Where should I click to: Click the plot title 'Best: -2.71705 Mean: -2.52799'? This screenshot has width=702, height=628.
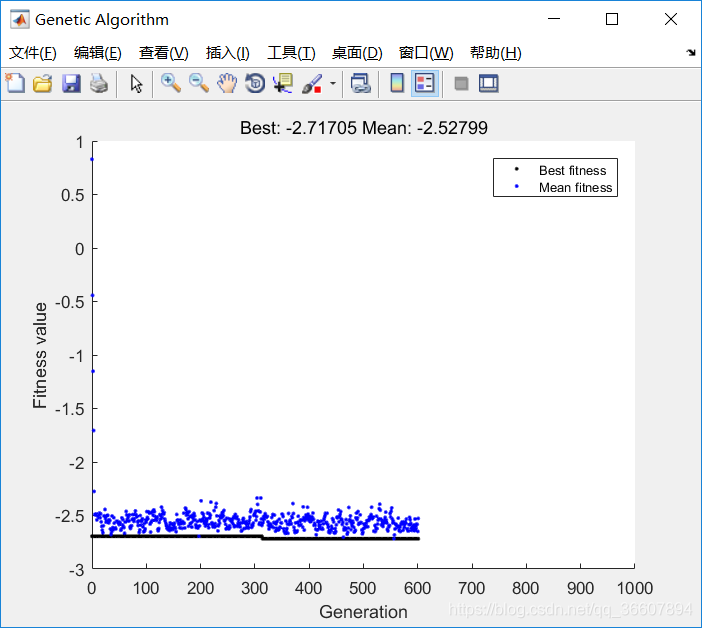coord(364,128)
